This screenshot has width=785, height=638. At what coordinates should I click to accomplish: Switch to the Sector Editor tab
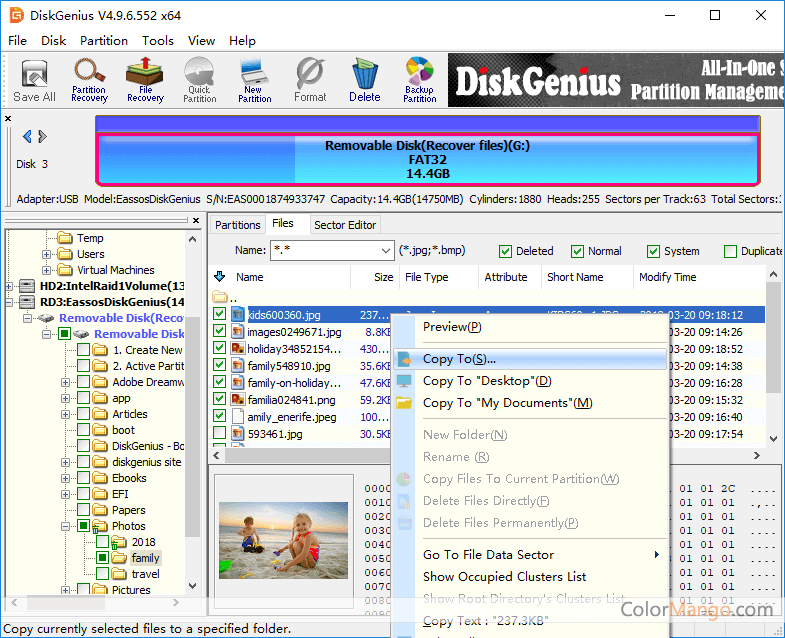345,225
